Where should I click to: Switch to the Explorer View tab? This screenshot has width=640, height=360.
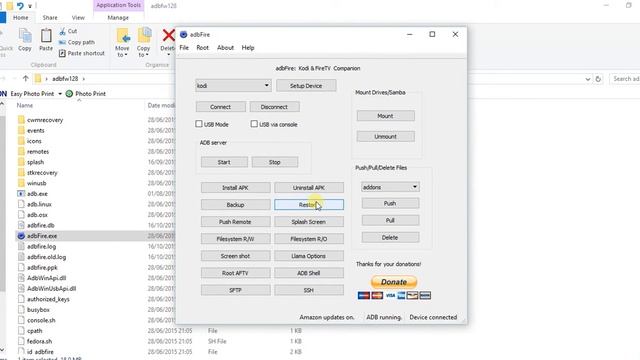coord(78,18)
